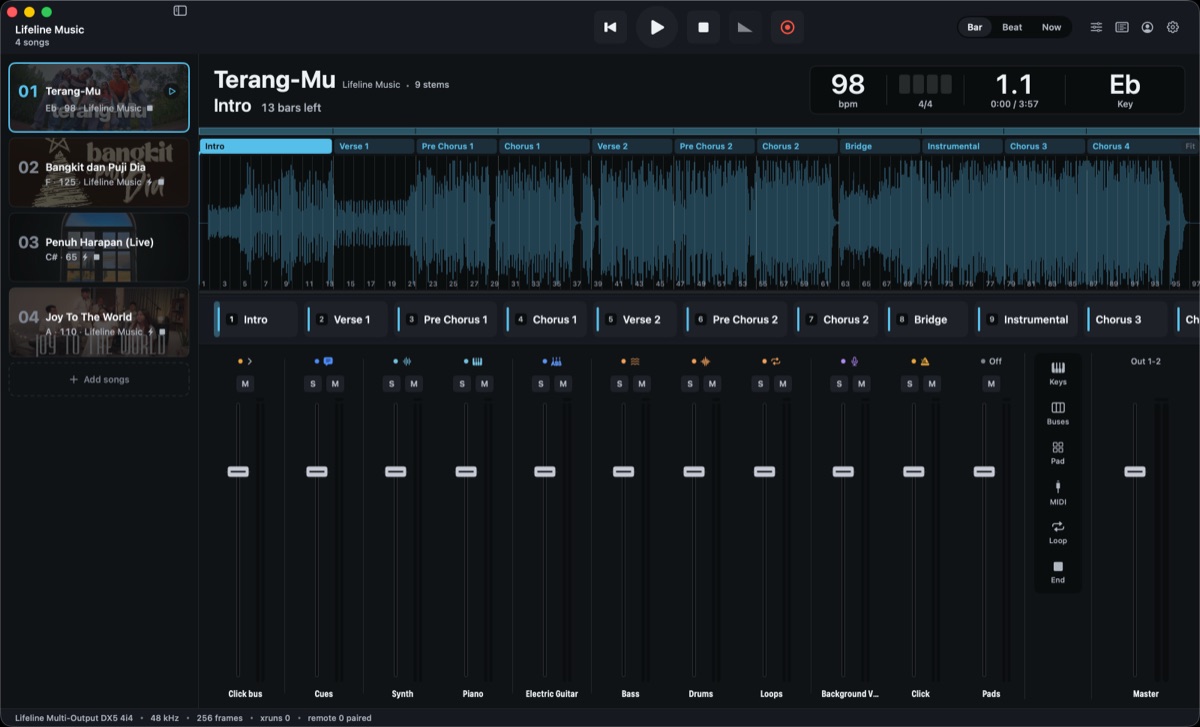The width and height of the screenshot is (1200, 727).
Task: Open the Out 1-2 master output selector
Action: pyautogui.click(x=1145, y=361)
